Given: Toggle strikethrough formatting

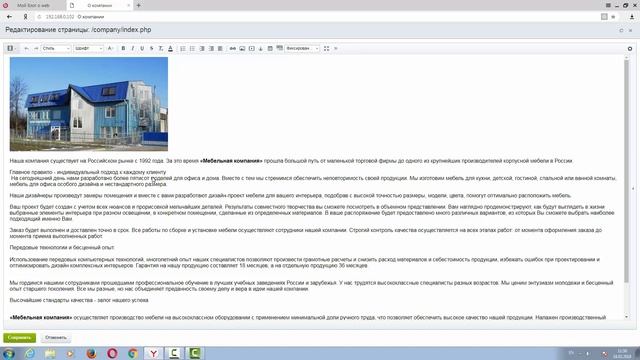Looking at the screenshot, I should [x=151, y=49].
